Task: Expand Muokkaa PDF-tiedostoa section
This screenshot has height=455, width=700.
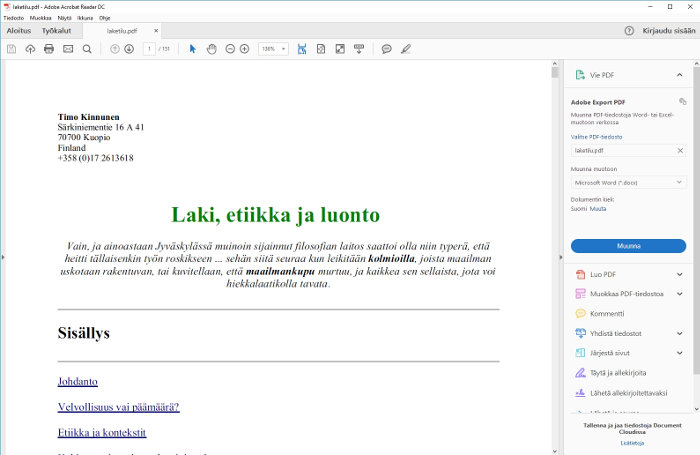Action: (x=679, y=294)
